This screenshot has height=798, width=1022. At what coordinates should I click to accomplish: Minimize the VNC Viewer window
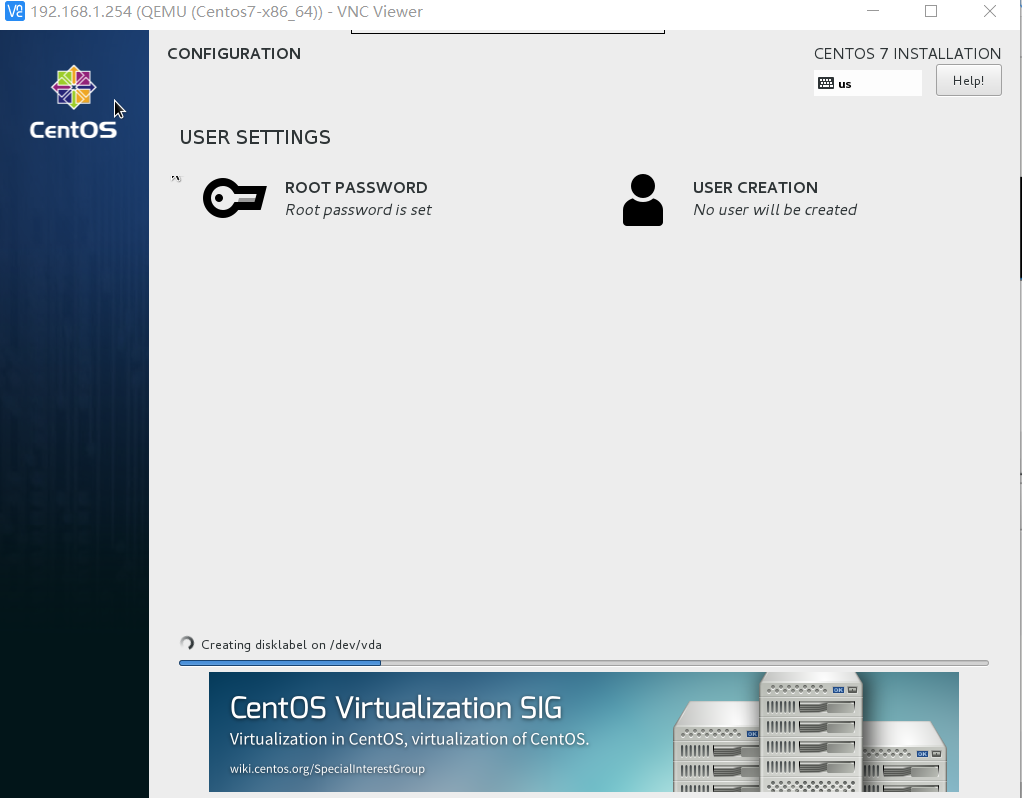873,11
